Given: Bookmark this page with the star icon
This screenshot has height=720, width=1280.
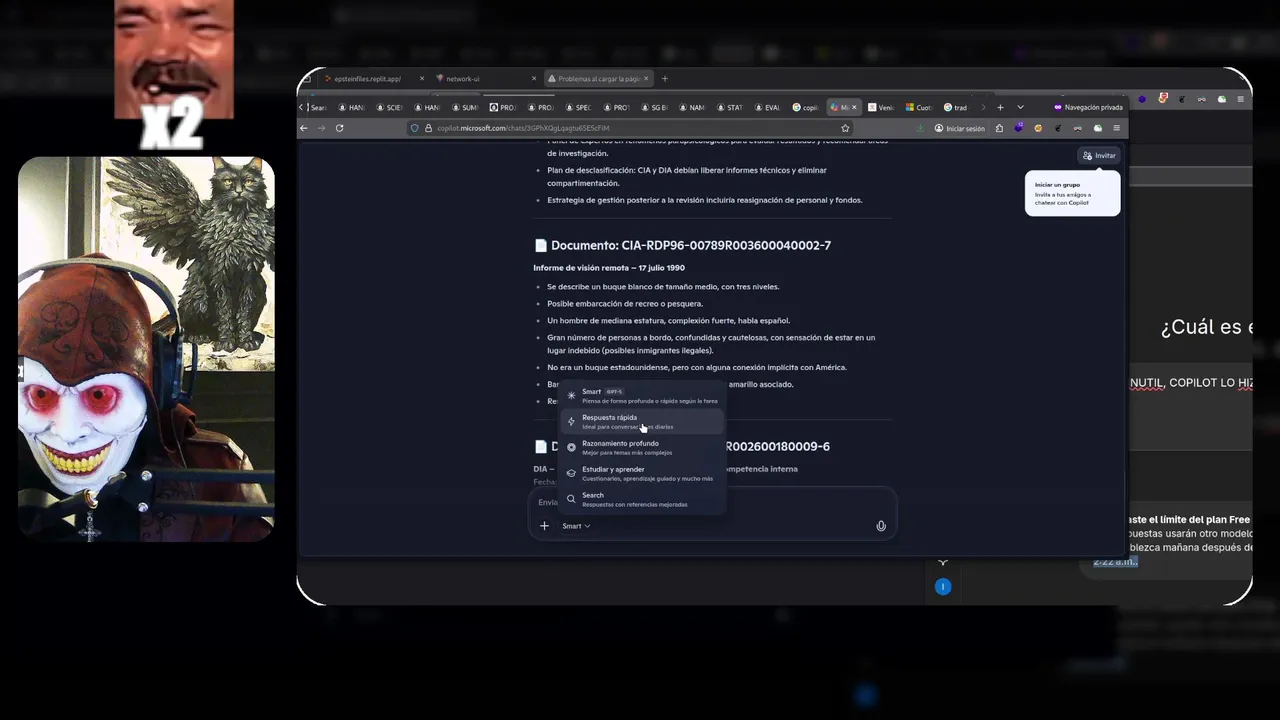Looking at the screenshot, I should (x=845, y=128).
